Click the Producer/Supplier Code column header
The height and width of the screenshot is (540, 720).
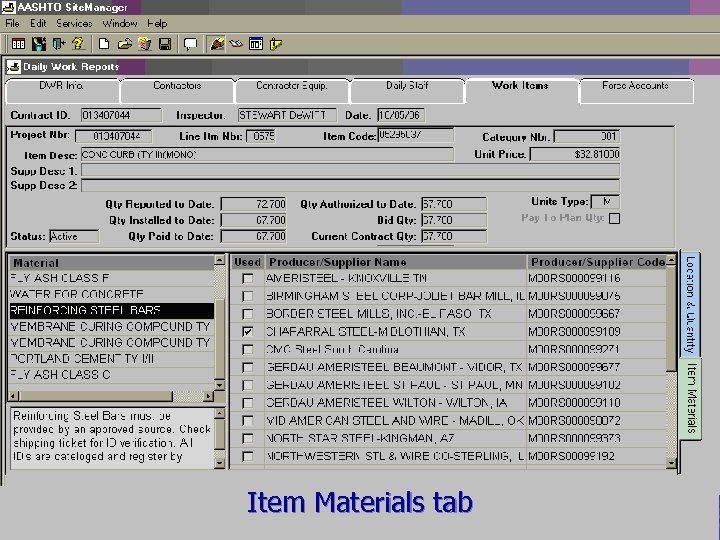597,262
